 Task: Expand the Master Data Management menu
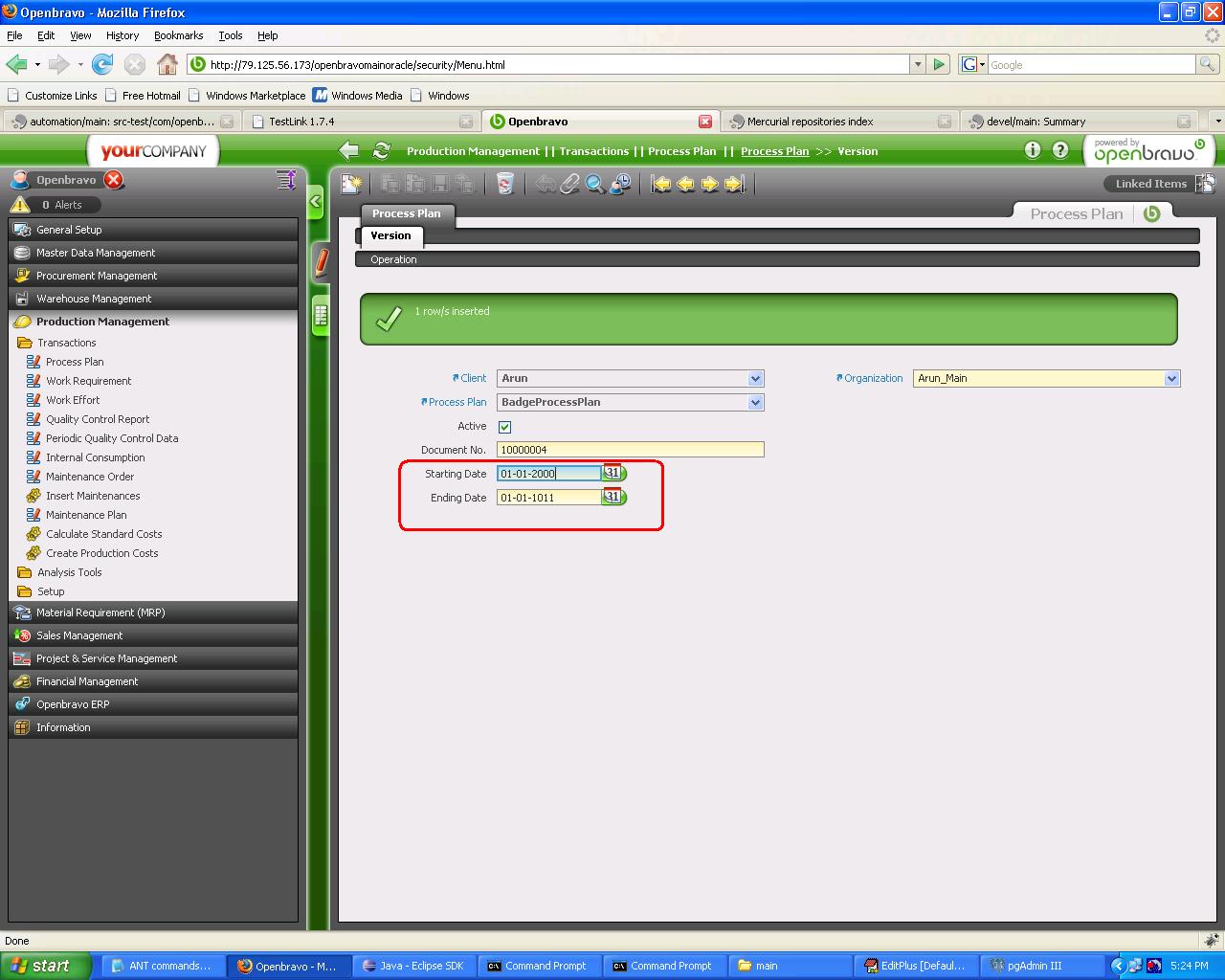click(x=153, y=253)
